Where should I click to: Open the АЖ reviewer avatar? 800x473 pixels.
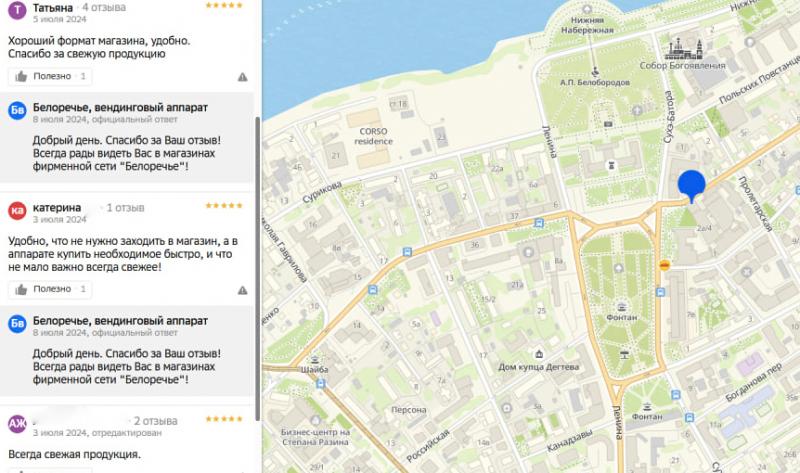click(x=17, y=423)
